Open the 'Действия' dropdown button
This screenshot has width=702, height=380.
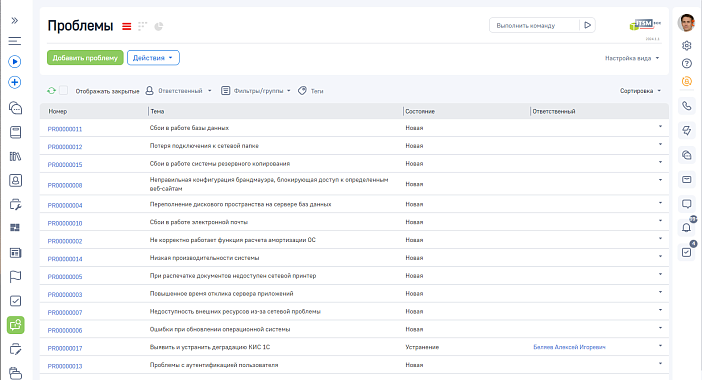point(153,58)
